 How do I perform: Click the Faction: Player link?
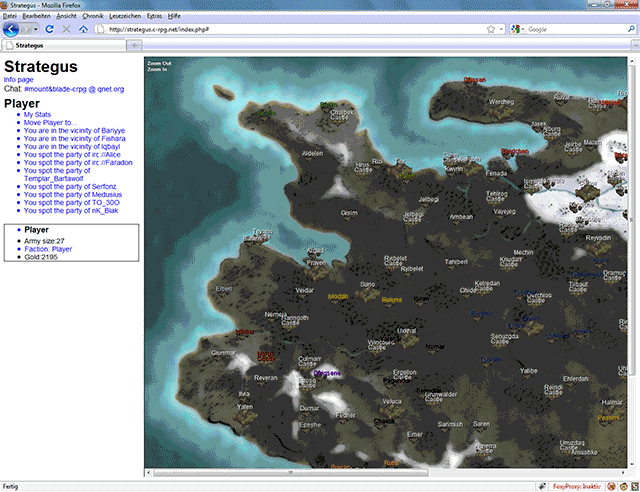pyautogui.click(x=48, y=249)
